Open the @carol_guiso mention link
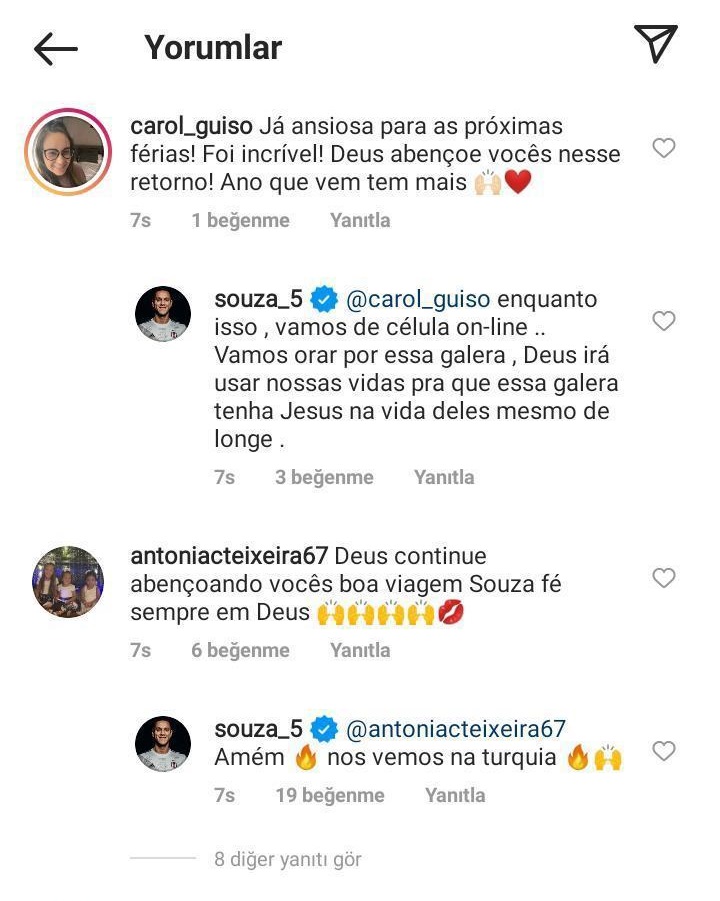The width and height of the screenshot is (720, 901). click(x=418, y=299)
